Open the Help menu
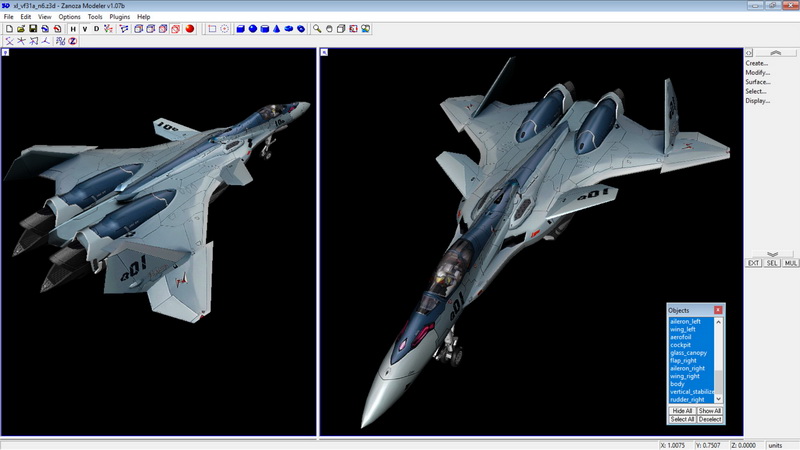 (143, 17)
